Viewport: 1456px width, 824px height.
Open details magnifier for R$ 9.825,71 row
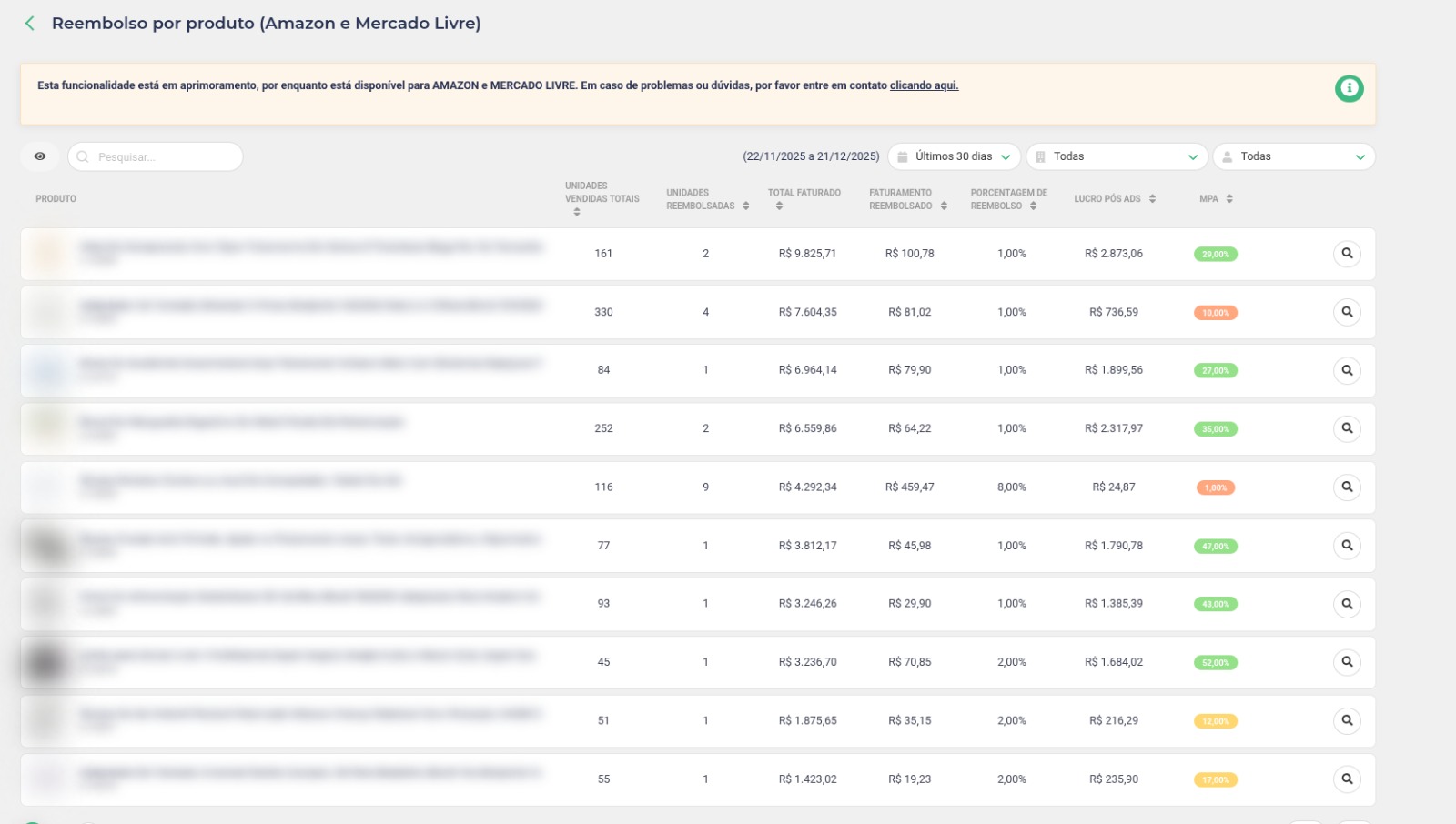pyautogui.click(x=1347, y=254)
